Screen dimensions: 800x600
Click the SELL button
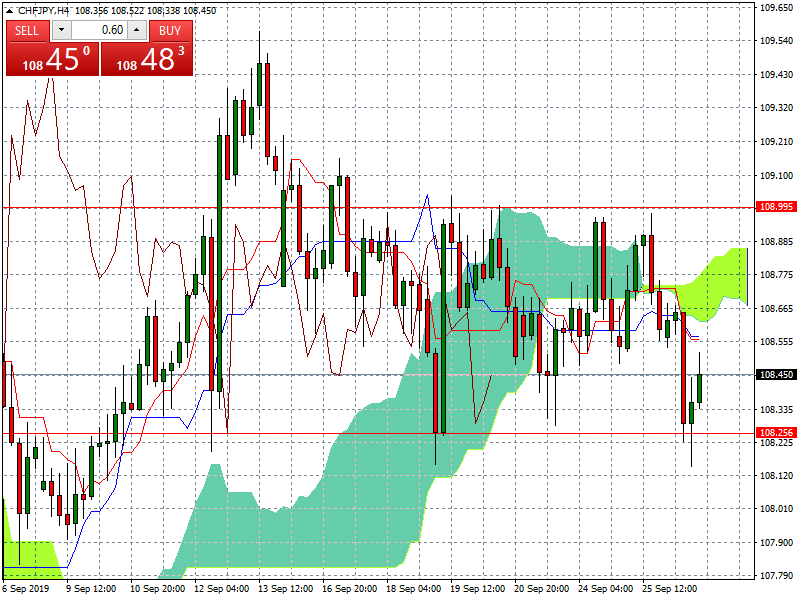(x=27, y=30)
